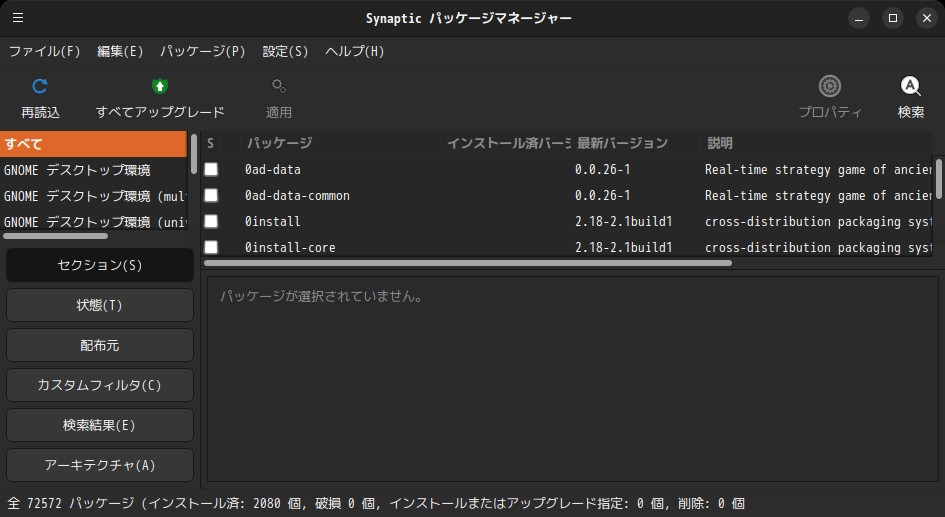The height and width of the screenshot is (517, 945).
Task: Open the hamburger window menu icon
Action: coord(18,18)
